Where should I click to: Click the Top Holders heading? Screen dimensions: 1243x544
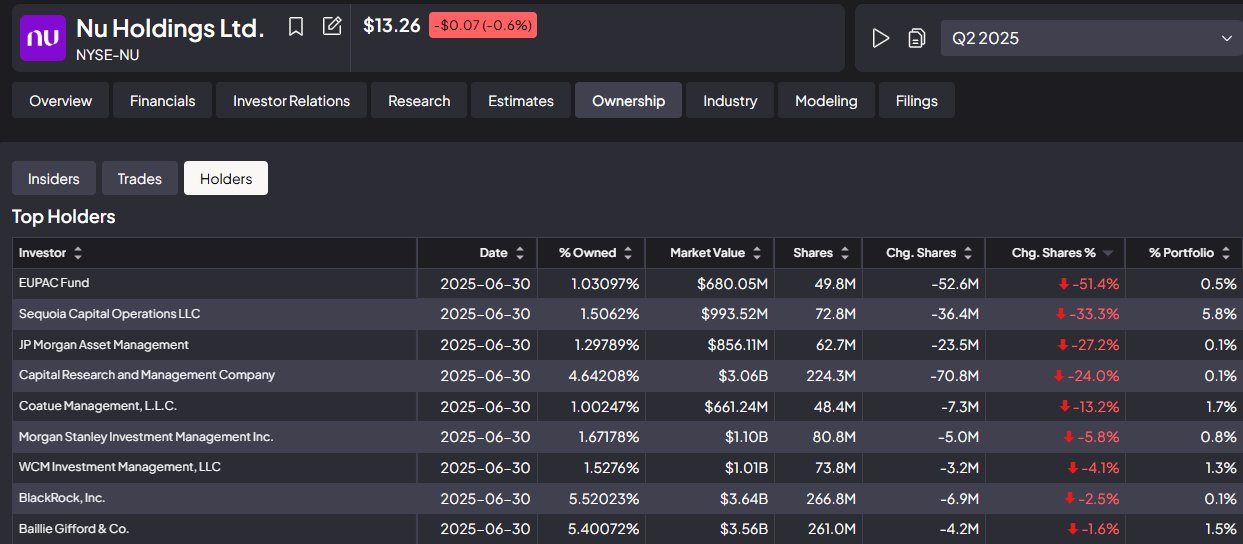(x=64, y=216)
